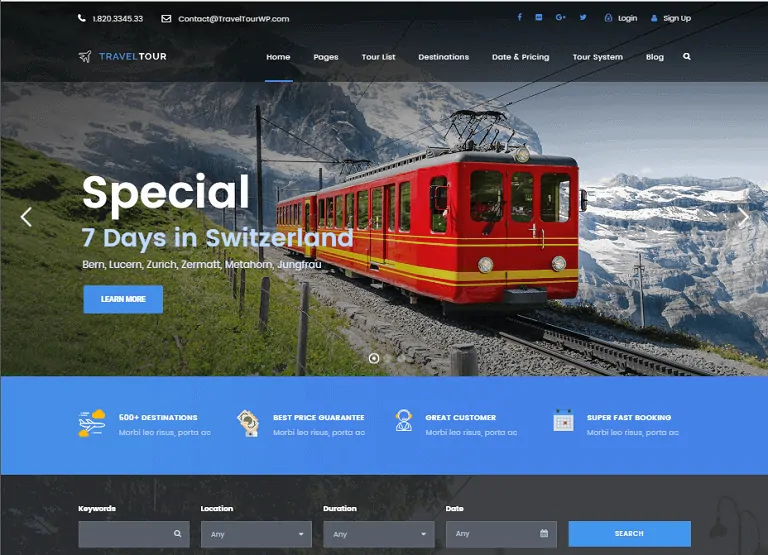Click phone number 1.820.3345.33
The height and width of the screenshot is (555, 768).
click(x=118, y=19)
